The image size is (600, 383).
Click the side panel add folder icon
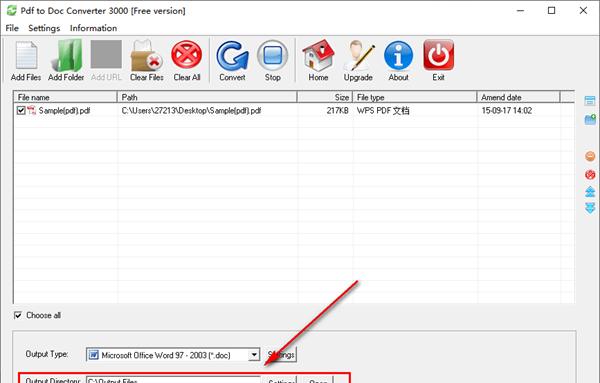(590, 119)
